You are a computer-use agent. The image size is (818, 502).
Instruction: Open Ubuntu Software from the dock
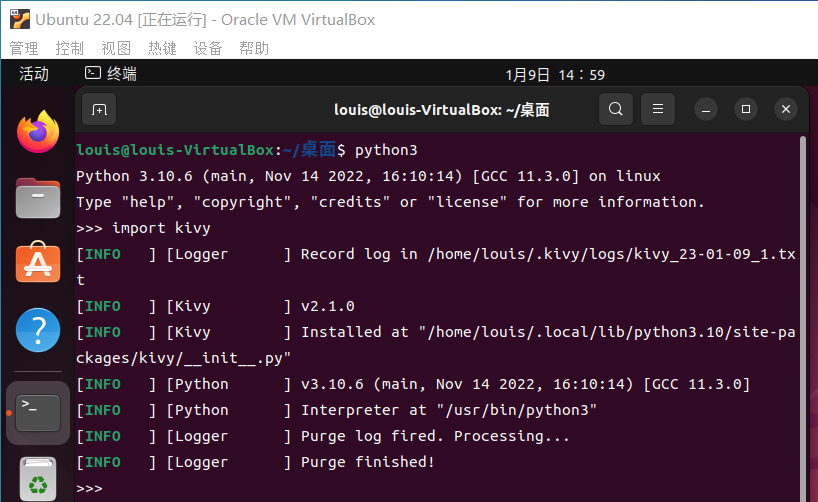coord(38,262)
